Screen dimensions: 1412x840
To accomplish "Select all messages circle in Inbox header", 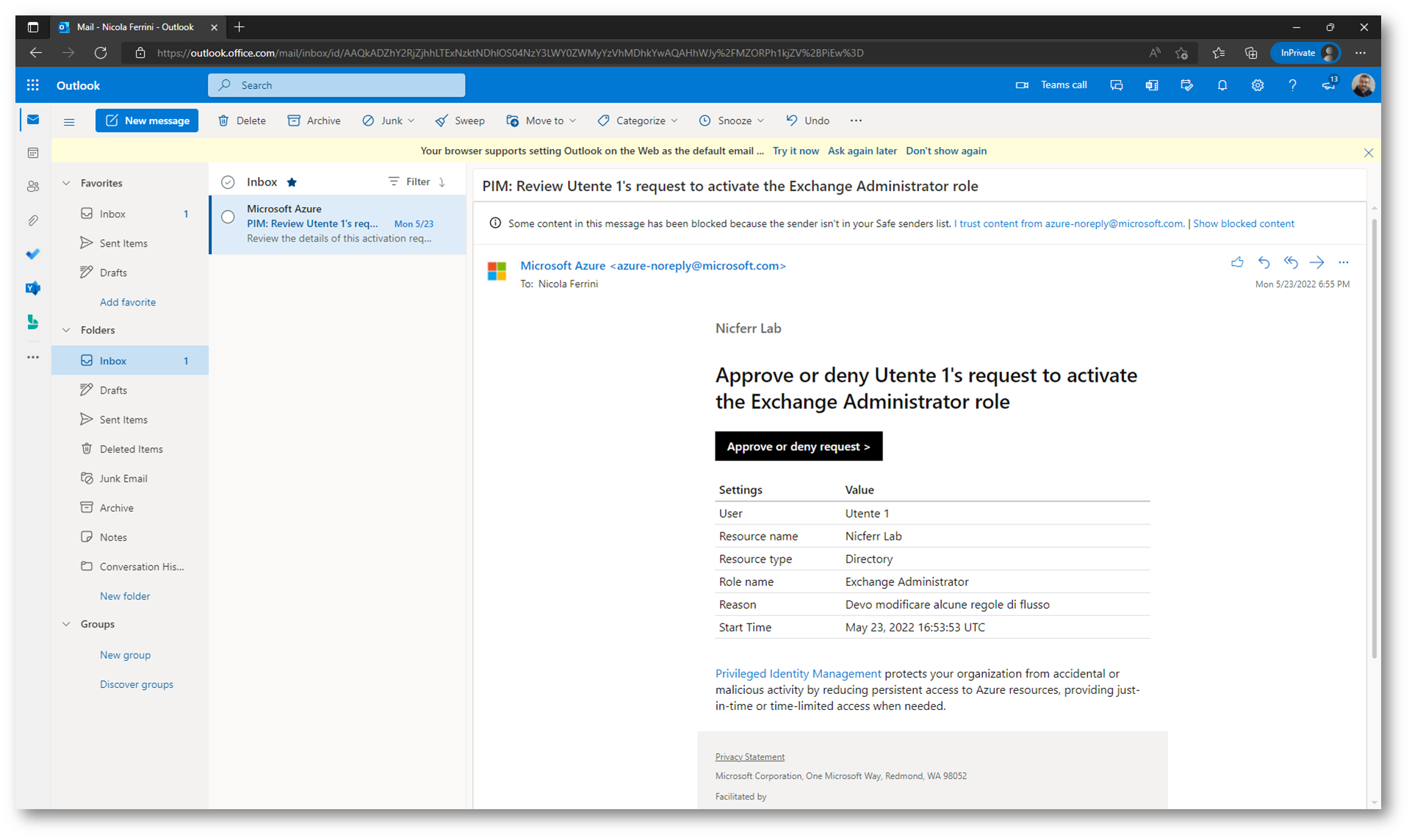I will (x=228, y=182).
